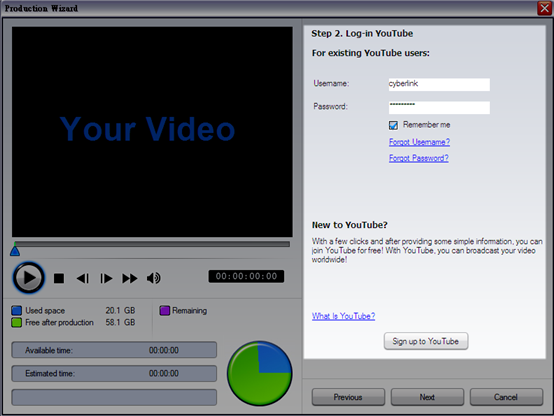Click the Estimated time readout

point(114,374)
